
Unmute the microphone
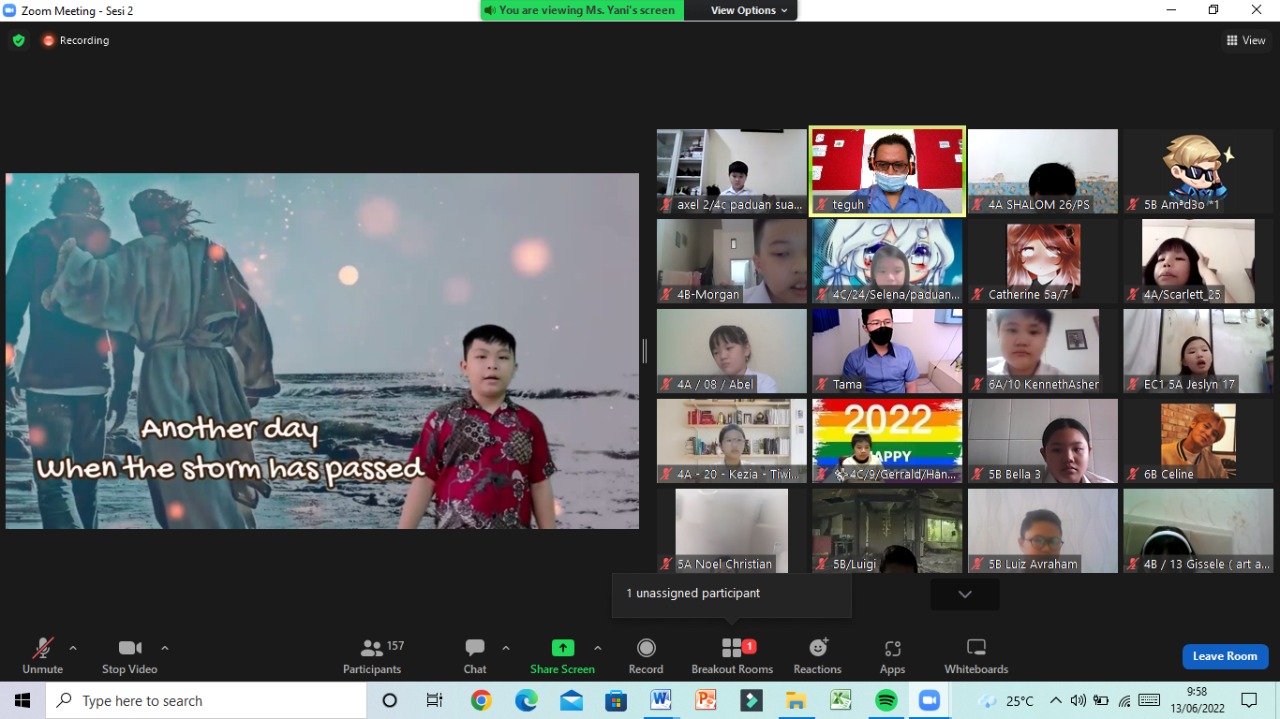pyautogui.click(x=42, y=656)
